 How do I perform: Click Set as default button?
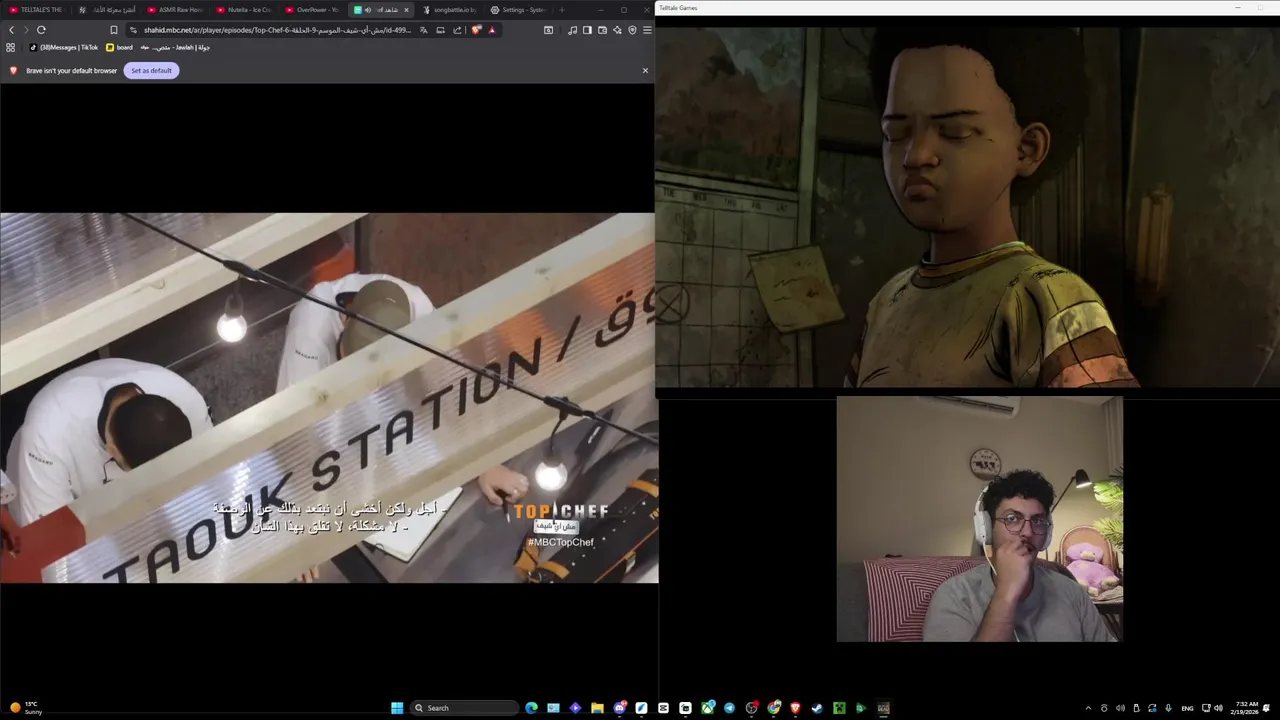(151, 70)
